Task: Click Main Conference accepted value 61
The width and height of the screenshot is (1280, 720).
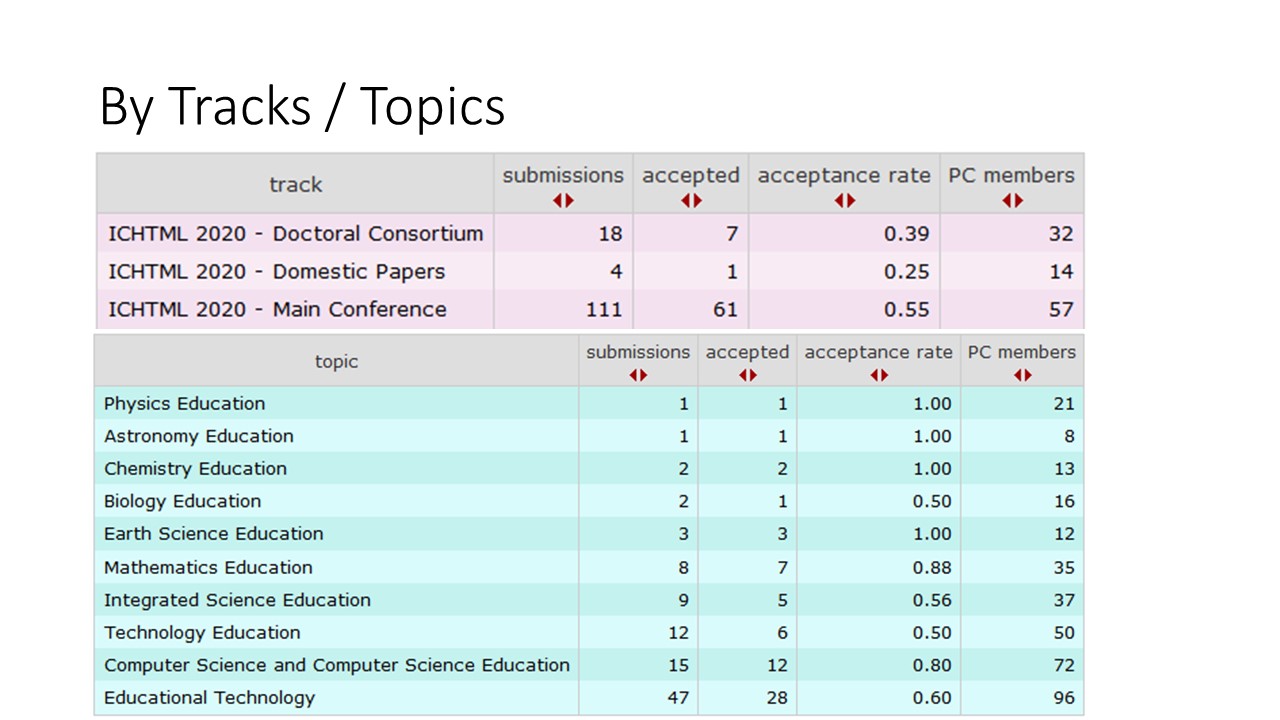Action: click(725, 309)
